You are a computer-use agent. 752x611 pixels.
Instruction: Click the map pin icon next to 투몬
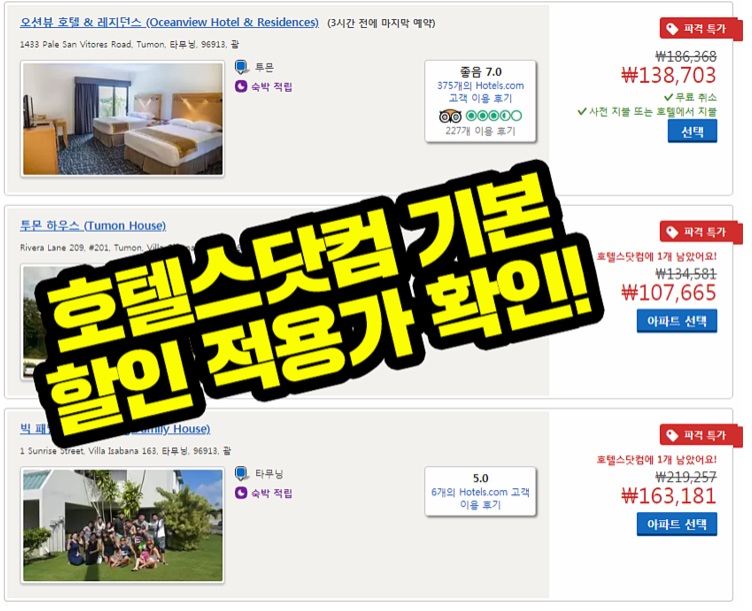[x=241, y=67]
